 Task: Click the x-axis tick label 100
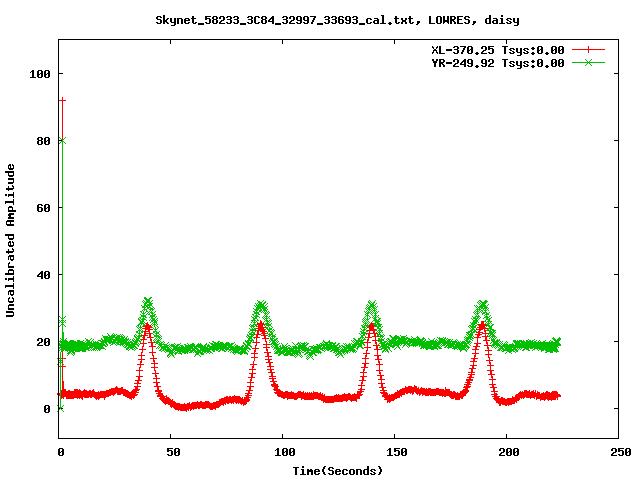(x=284, y=452)
